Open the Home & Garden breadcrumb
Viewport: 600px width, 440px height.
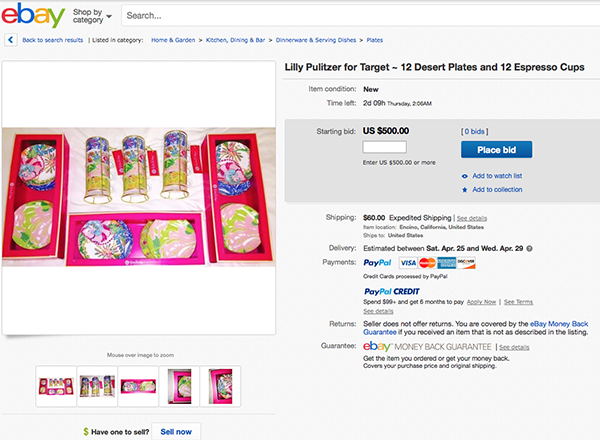171,40
